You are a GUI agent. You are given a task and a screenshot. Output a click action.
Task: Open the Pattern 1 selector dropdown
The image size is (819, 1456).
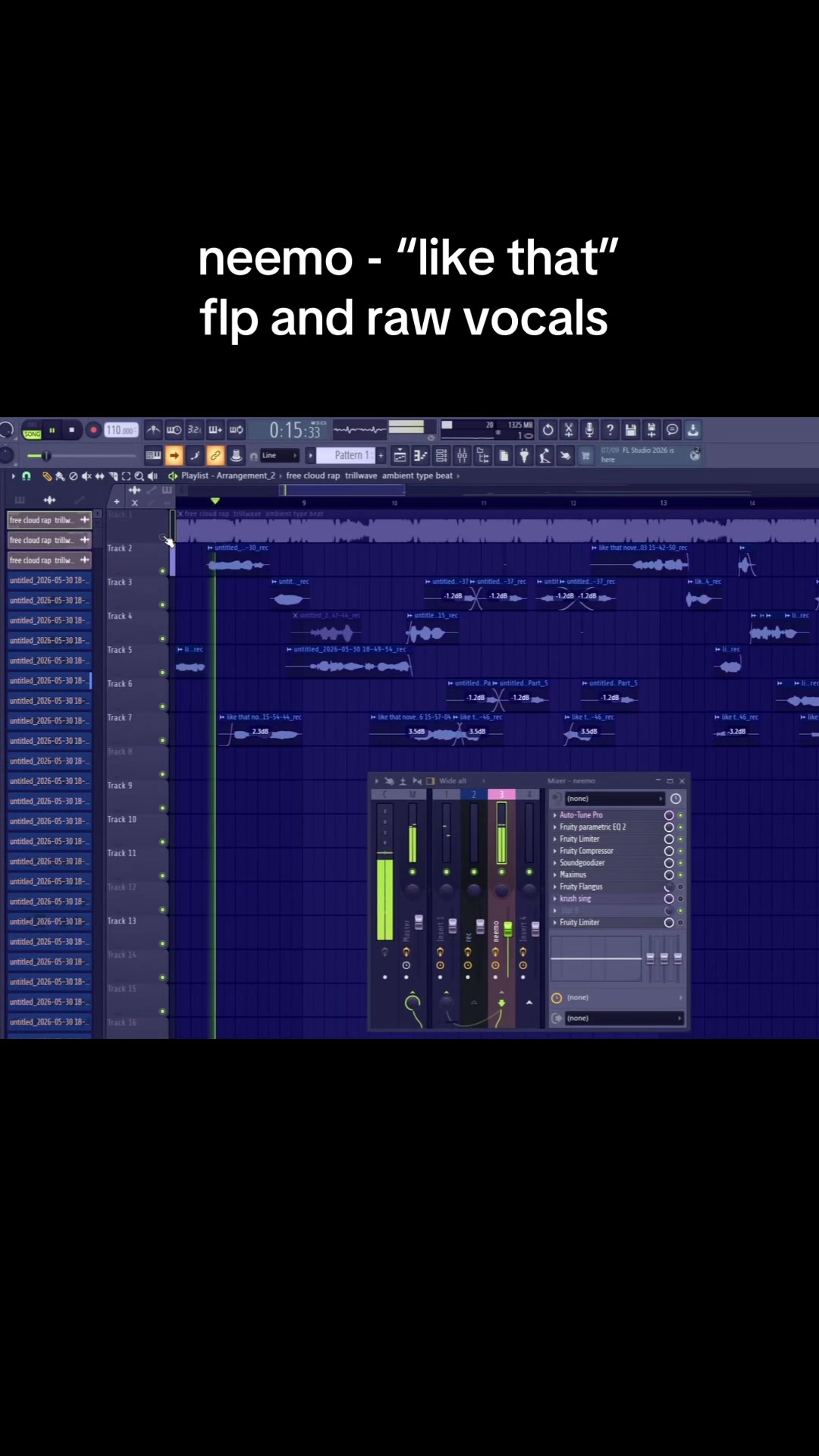tap(353, 455)
